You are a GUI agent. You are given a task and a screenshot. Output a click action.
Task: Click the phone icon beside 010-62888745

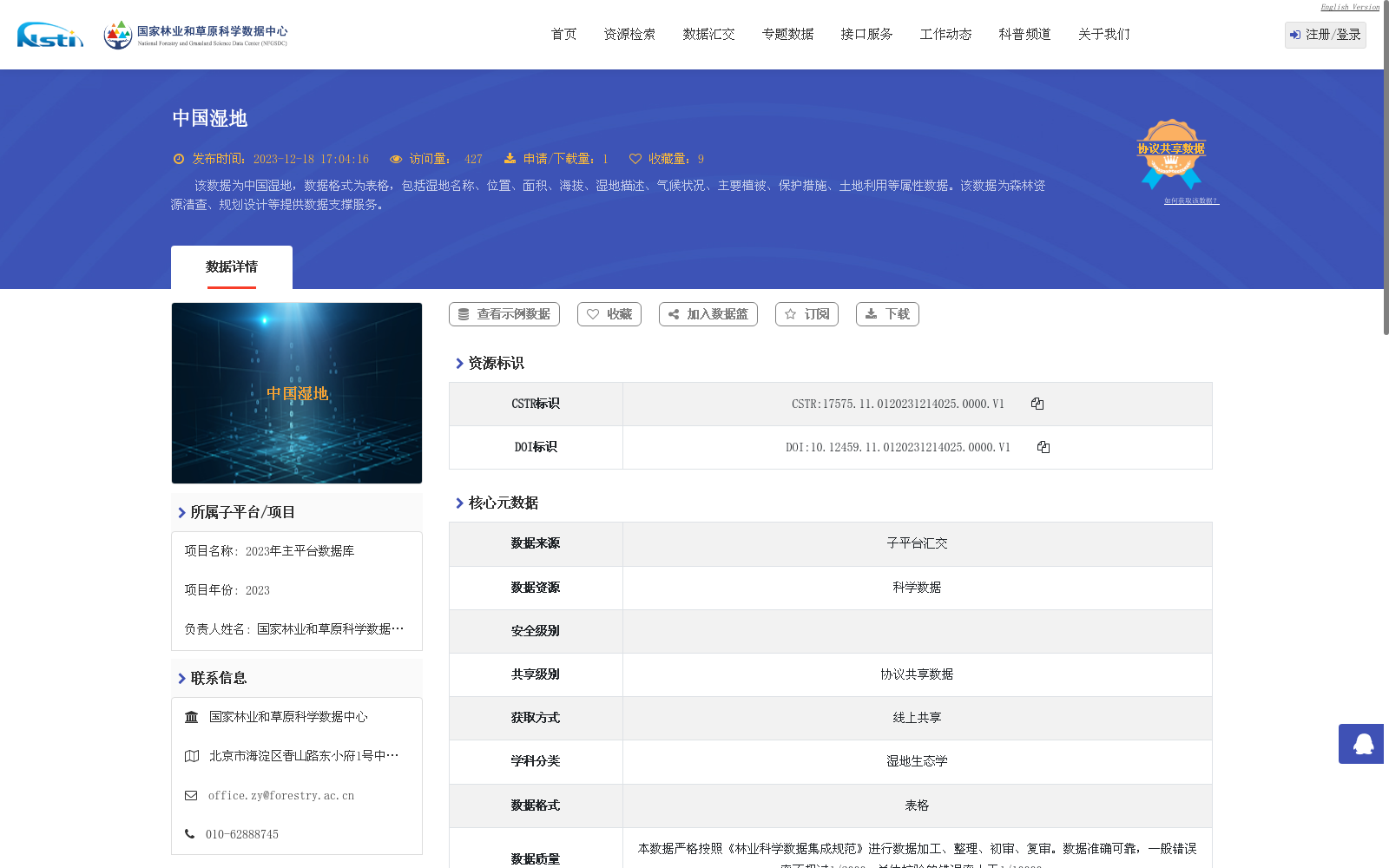point(189,833)
